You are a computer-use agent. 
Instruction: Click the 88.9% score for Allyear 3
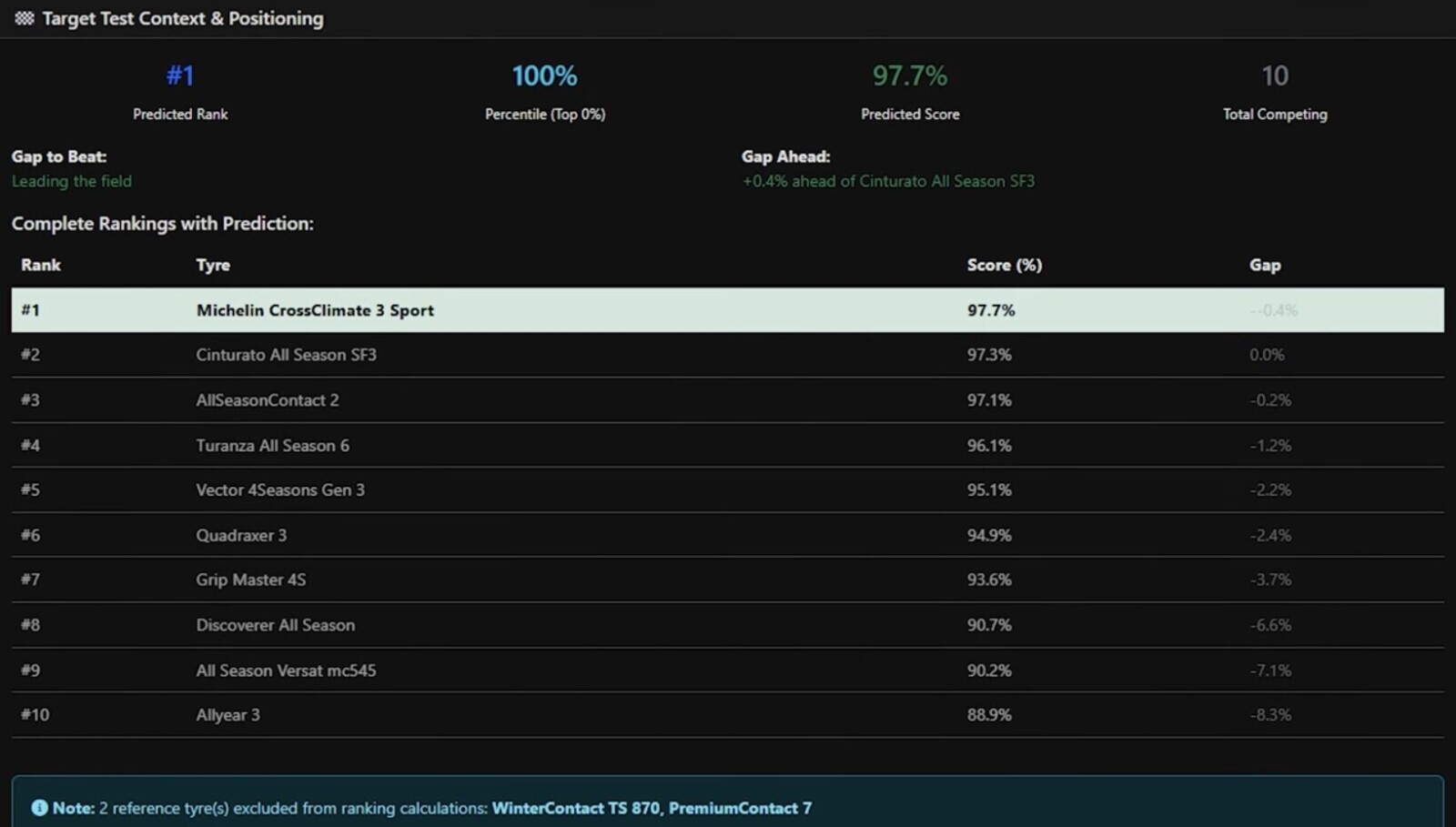(x=989, y=715)
